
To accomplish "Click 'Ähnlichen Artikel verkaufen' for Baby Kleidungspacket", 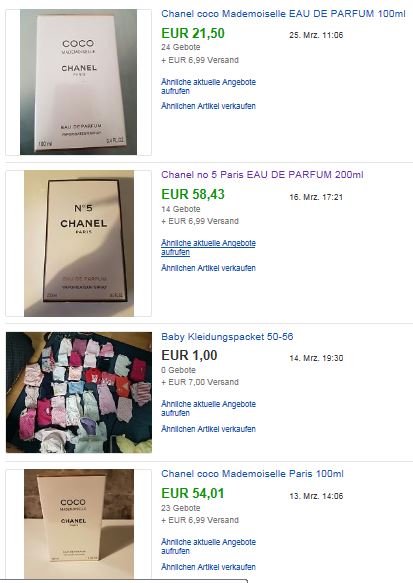I will pos(208,429).
